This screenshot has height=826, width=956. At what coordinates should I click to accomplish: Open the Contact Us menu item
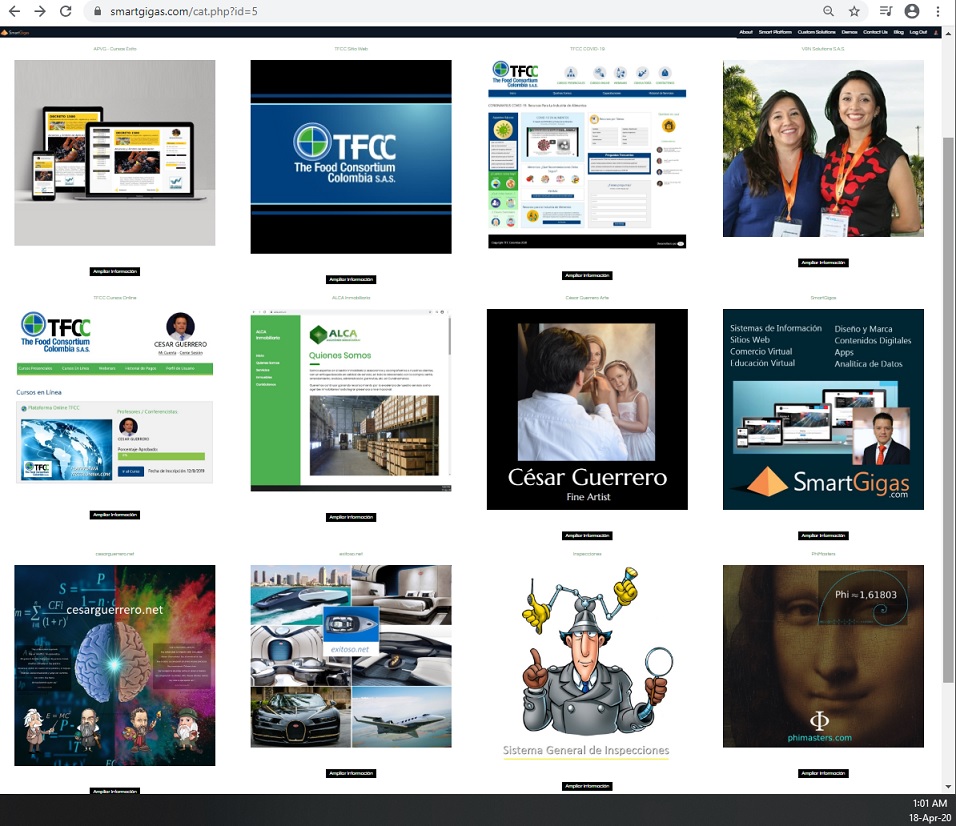click(x=876, y=32)
